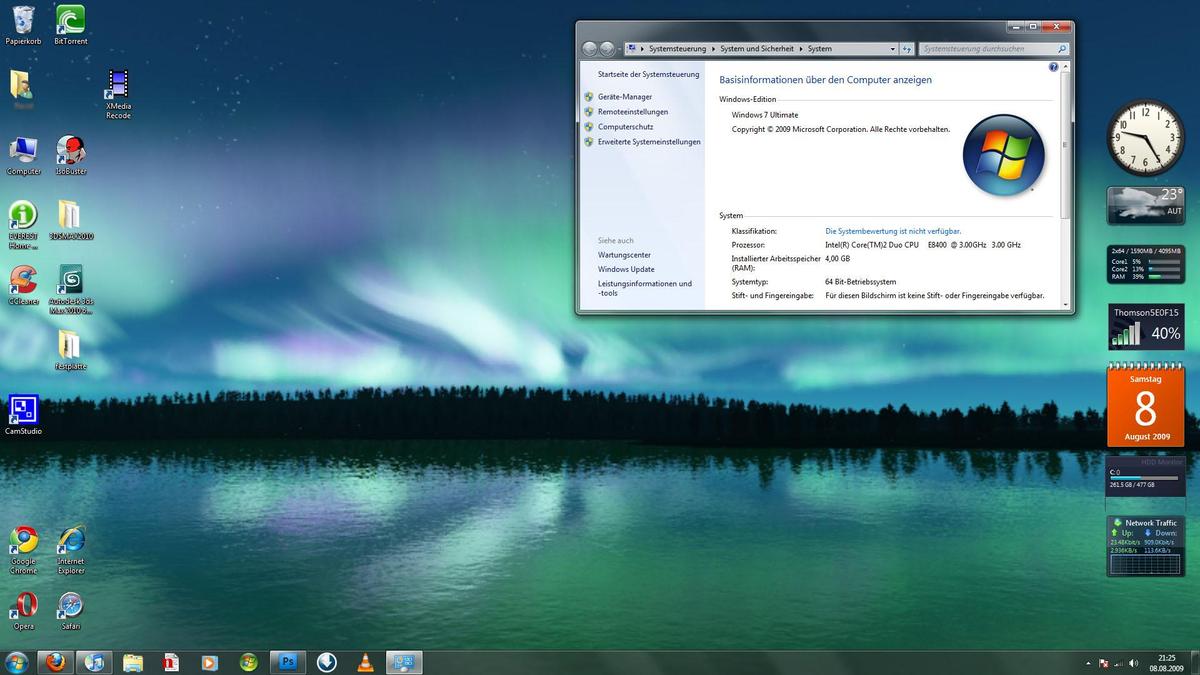1200x675 pixels.
Task: Open Windows Explorer from the taskbar
Action: [133, 662]
